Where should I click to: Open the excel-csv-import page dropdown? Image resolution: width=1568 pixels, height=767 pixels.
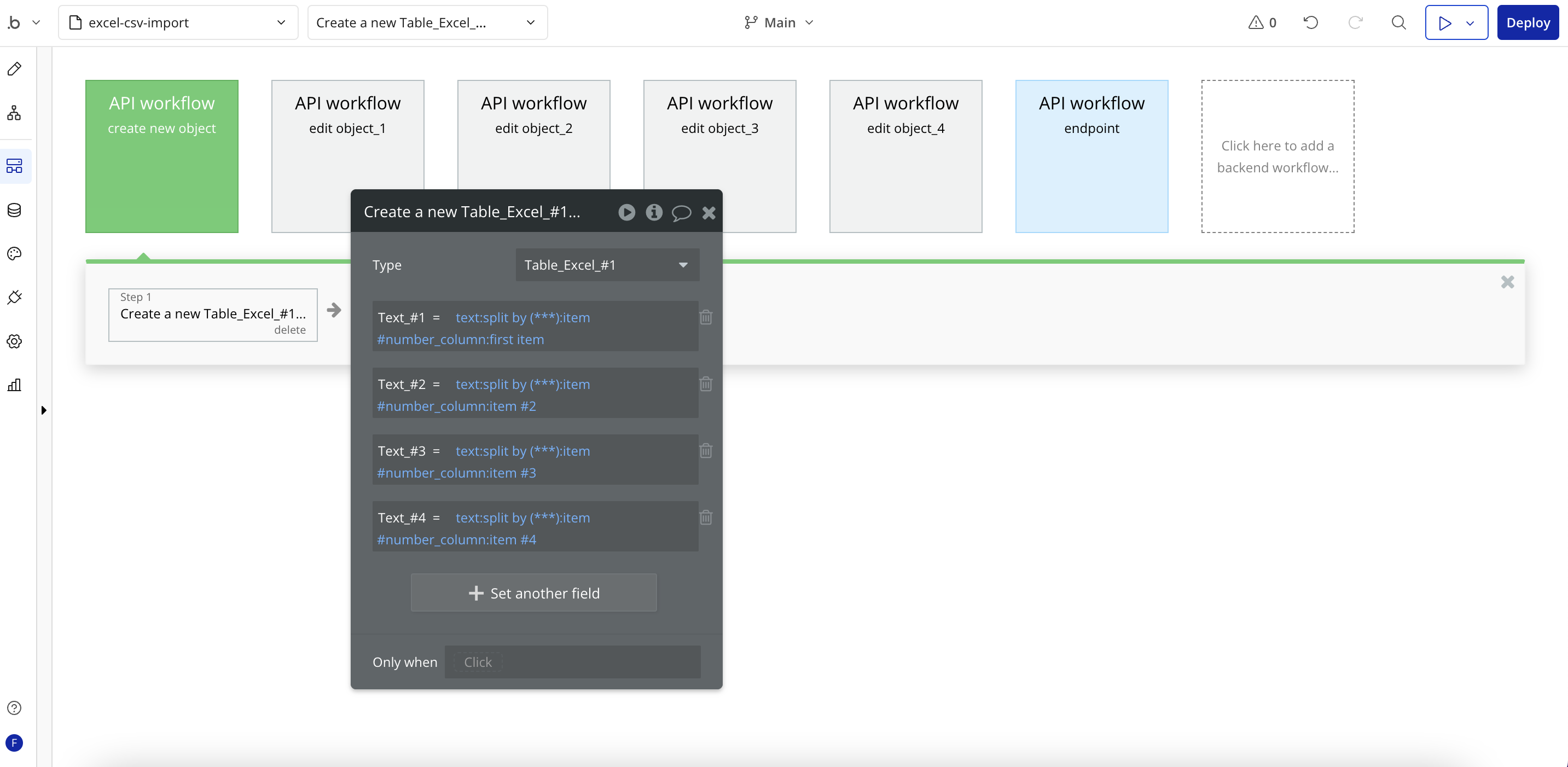point(178,23)
